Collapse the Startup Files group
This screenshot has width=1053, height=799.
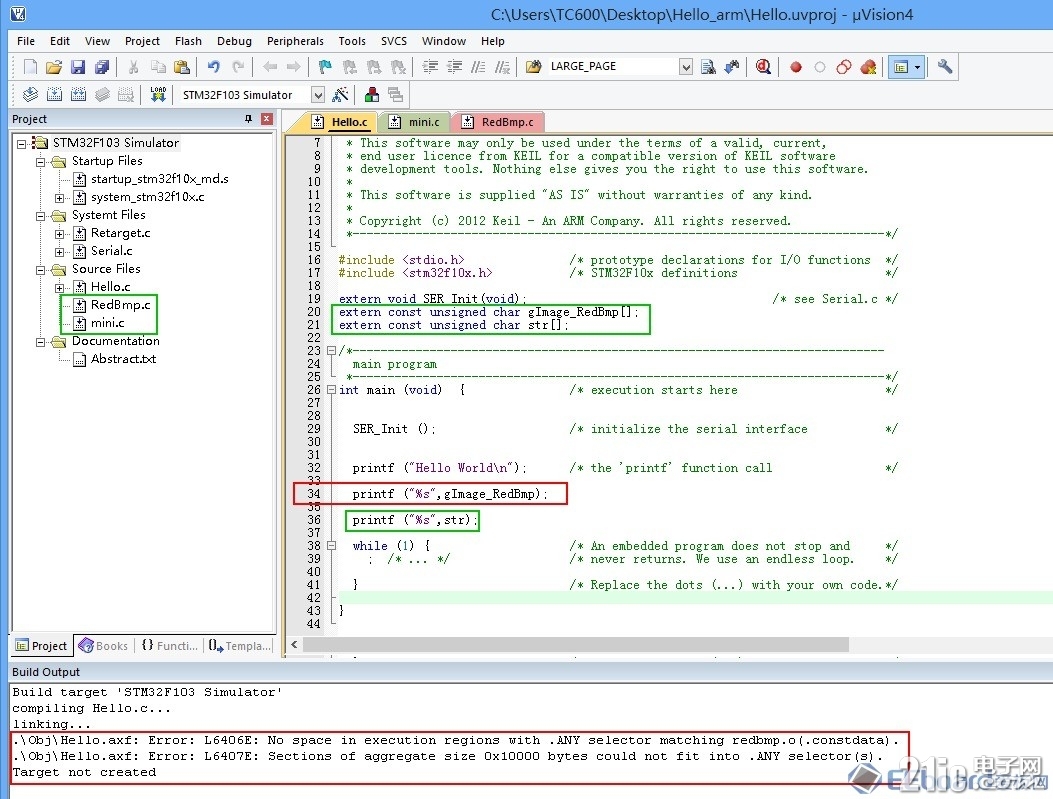pos(40,161)
